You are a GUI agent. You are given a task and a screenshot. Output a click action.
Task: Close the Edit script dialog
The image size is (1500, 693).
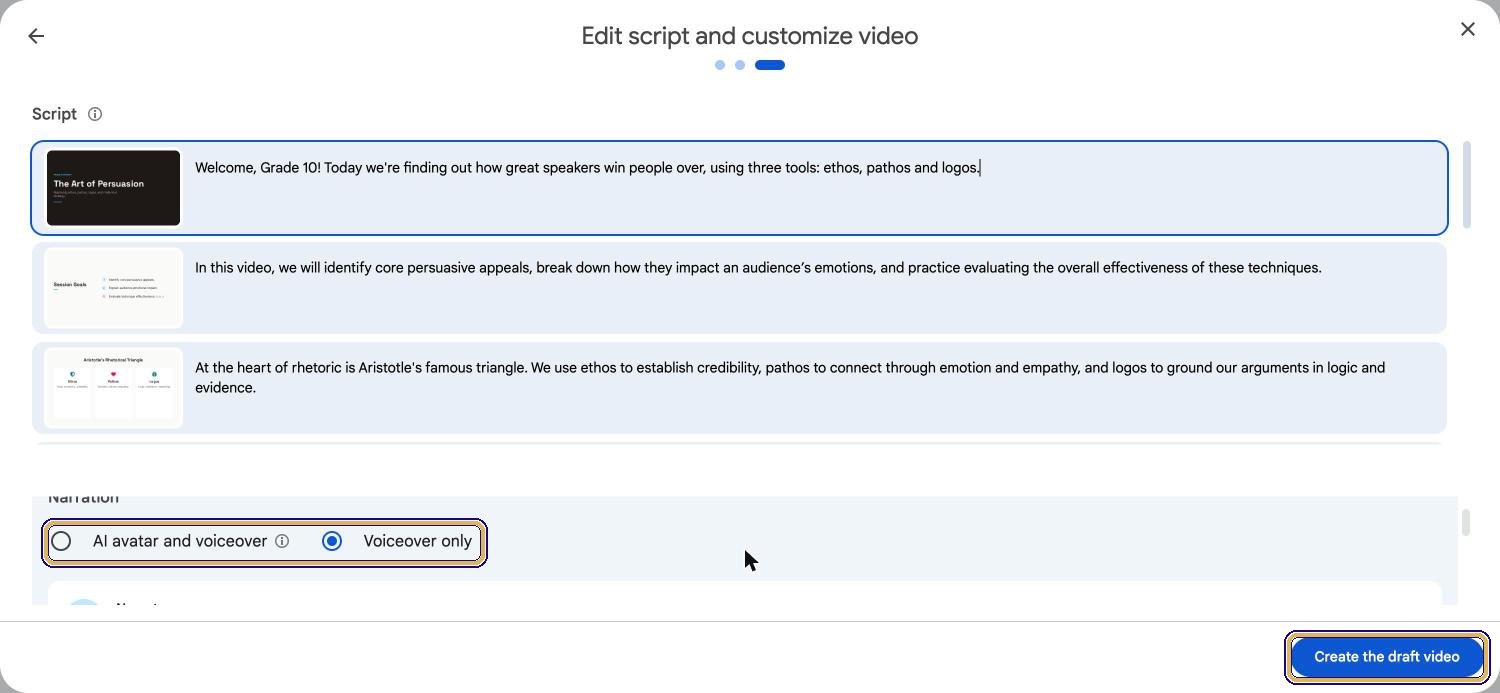(x=1467, y=29)
